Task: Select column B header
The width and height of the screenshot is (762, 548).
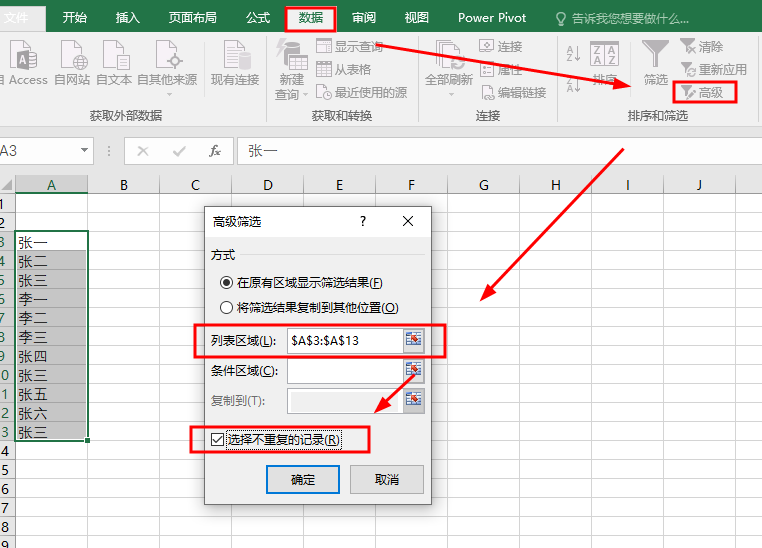Action: pos(123,185)
